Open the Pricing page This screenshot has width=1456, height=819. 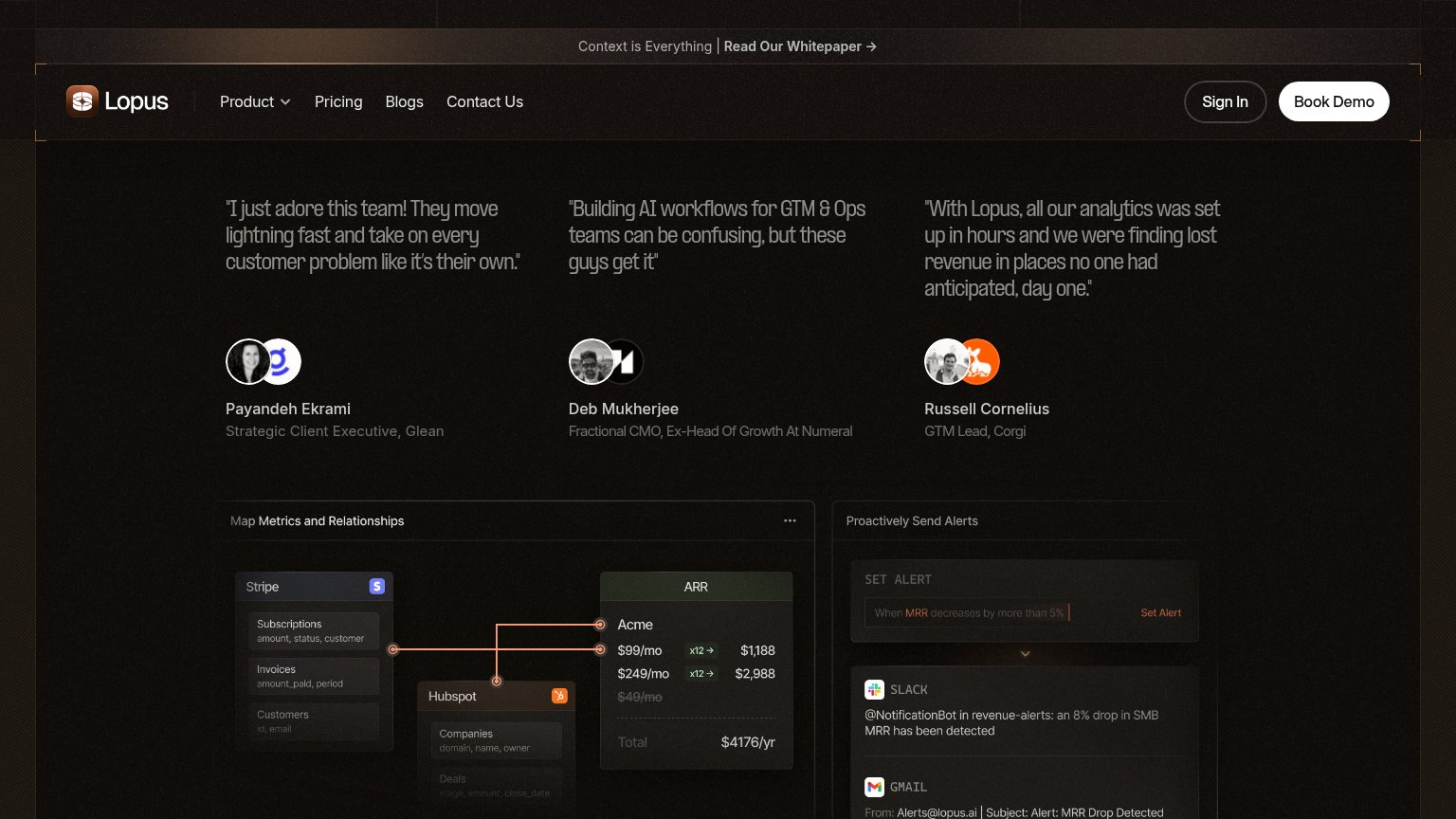click(338, 101)
